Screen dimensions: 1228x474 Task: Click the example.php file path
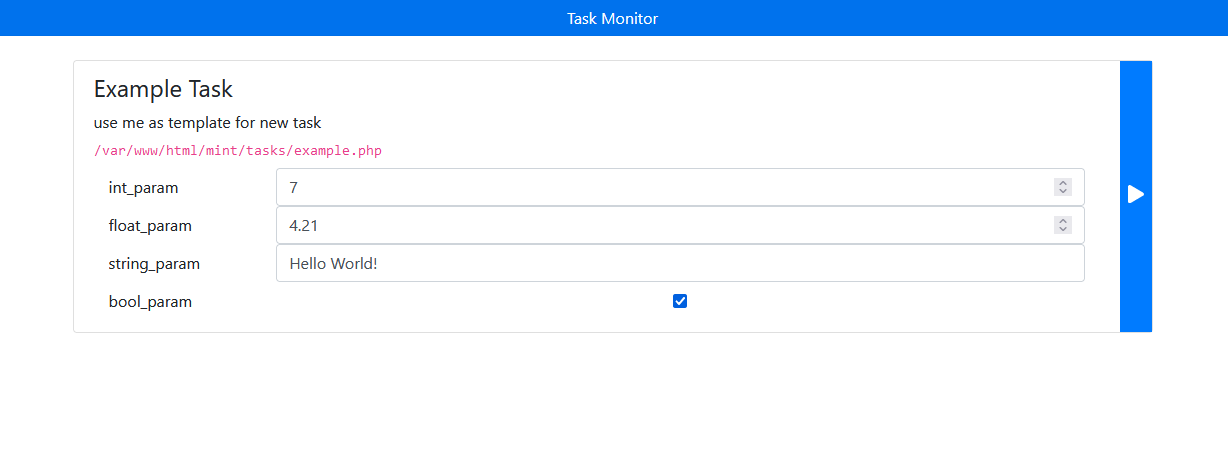(x=238, y=151)
